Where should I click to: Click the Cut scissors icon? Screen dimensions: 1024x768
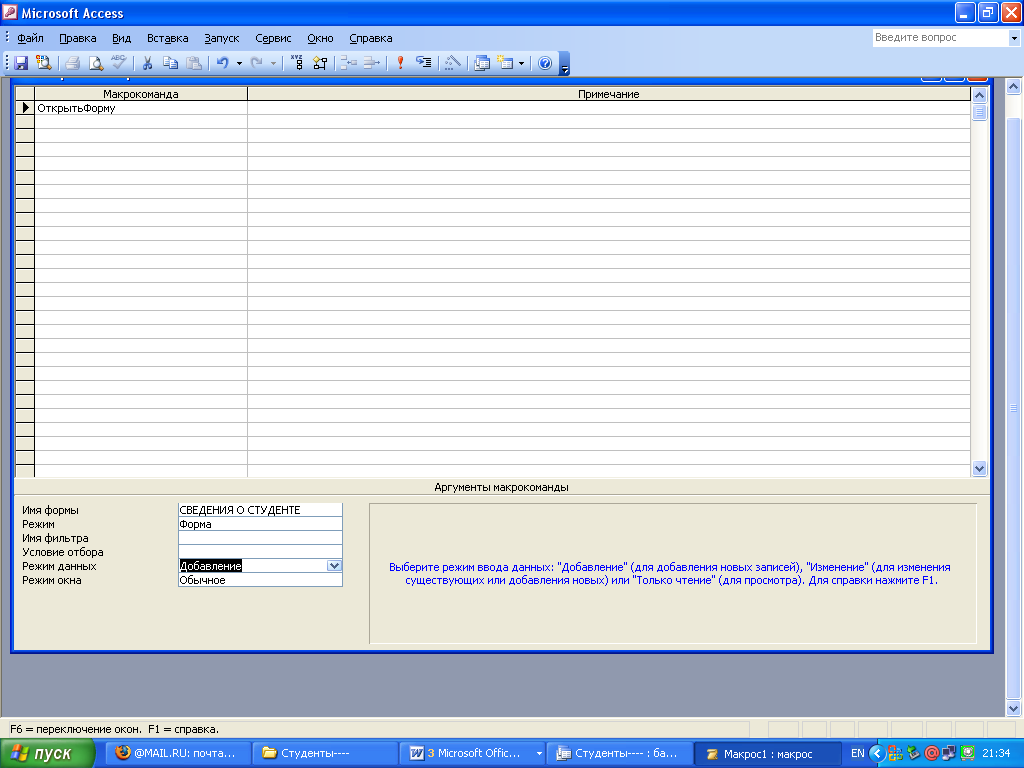147,63
